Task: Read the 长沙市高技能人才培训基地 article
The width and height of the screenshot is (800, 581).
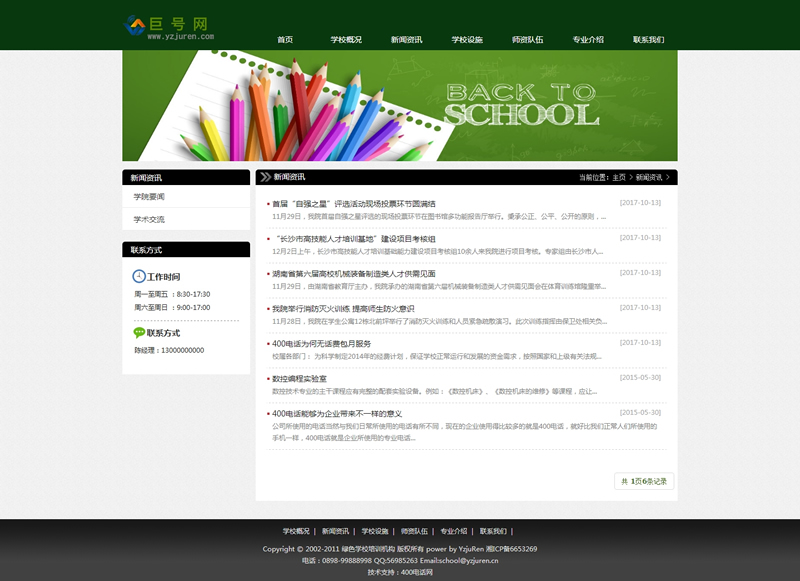Action: (354, 239)
